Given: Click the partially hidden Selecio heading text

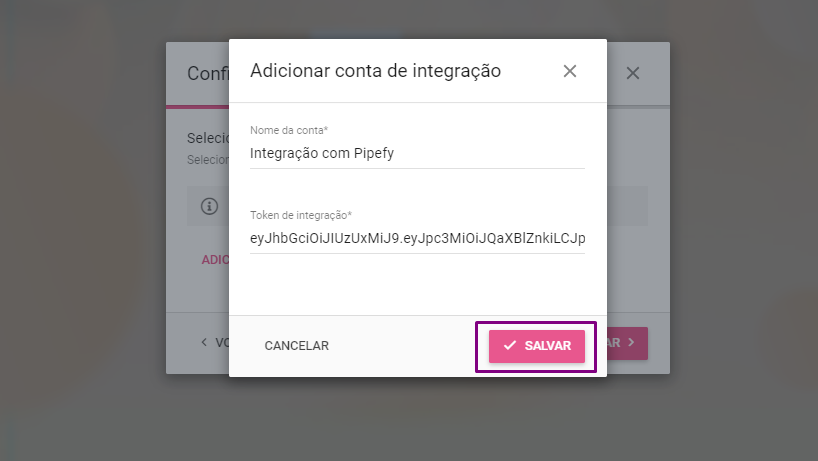Looking at the screenshot, I should (208, 138).
